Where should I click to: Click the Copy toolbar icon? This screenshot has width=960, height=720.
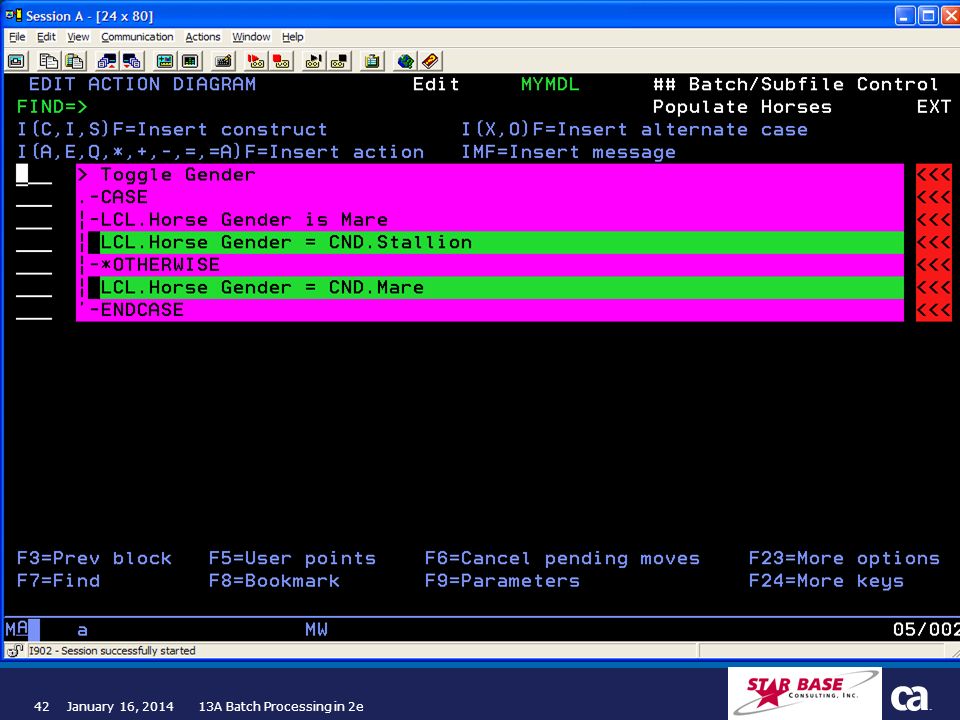pos(48,61)
